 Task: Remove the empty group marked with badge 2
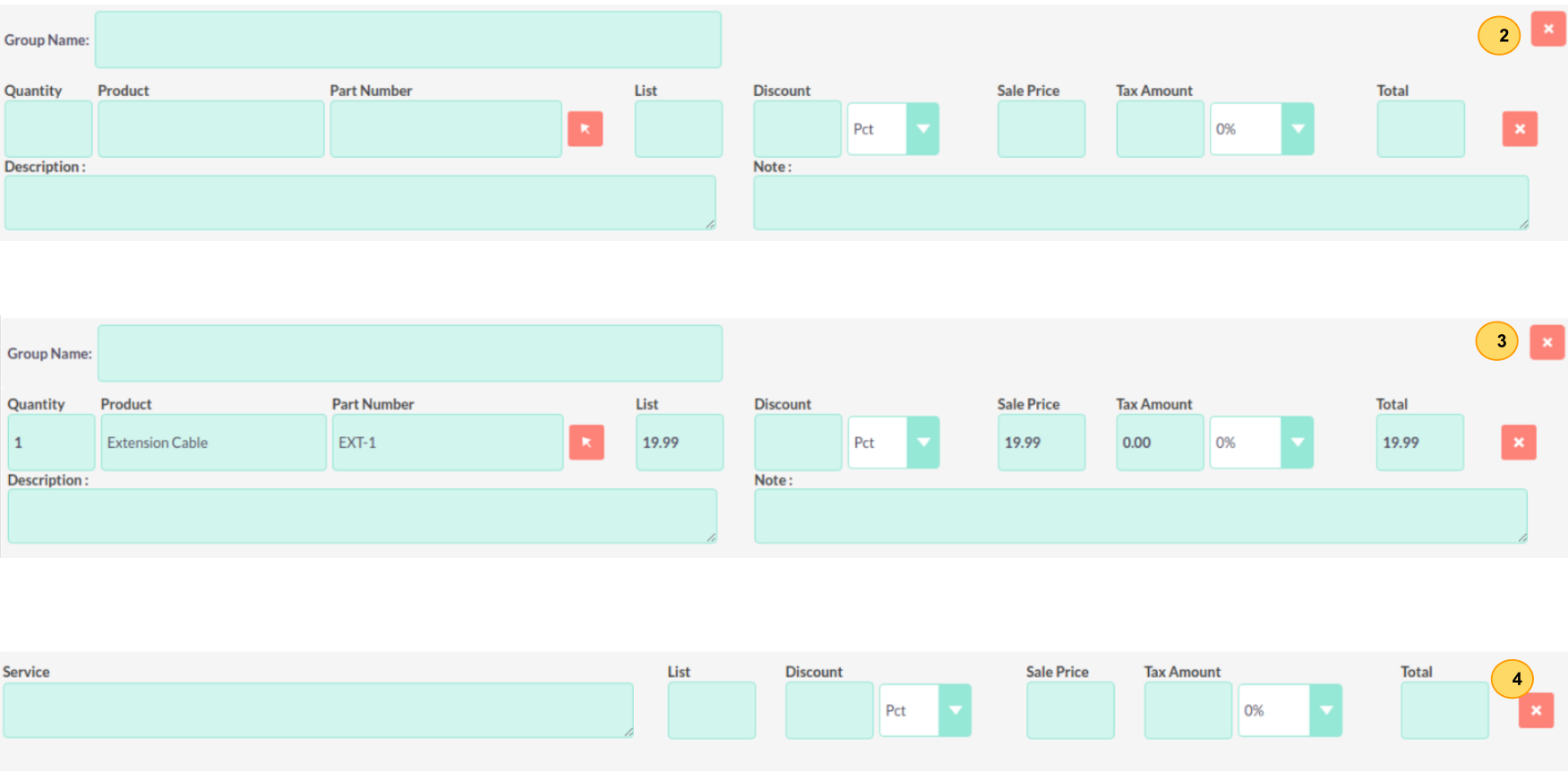1547,30
